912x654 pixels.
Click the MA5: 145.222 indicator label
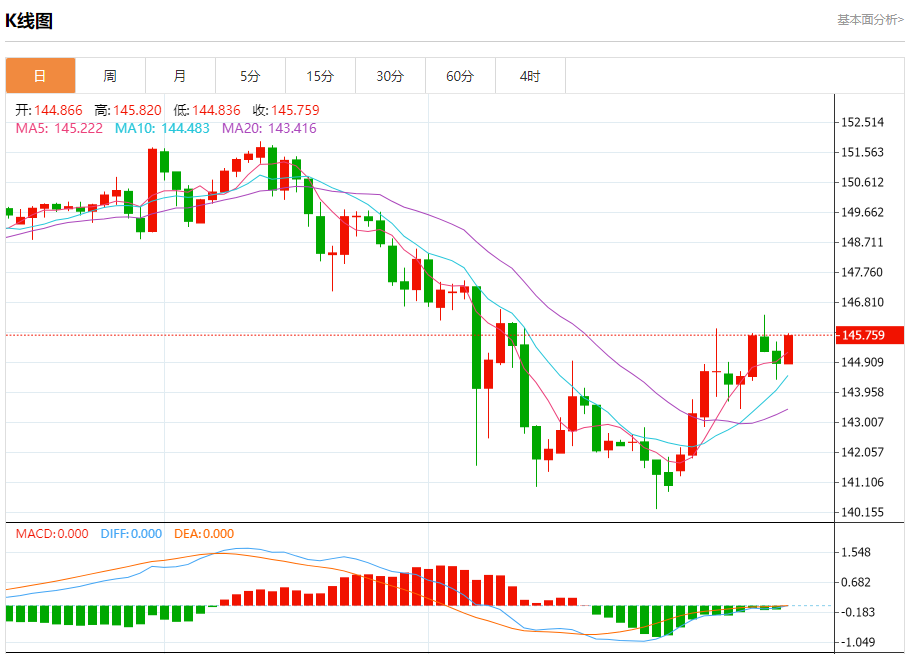pyautogui.click(x=59, y=128)
